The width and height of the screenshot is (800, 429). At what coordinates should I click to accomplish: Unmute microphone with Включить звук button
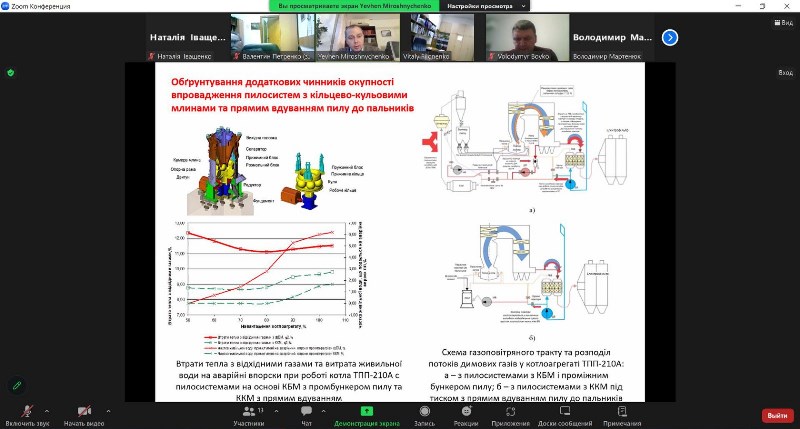click(x=28, y=416)
